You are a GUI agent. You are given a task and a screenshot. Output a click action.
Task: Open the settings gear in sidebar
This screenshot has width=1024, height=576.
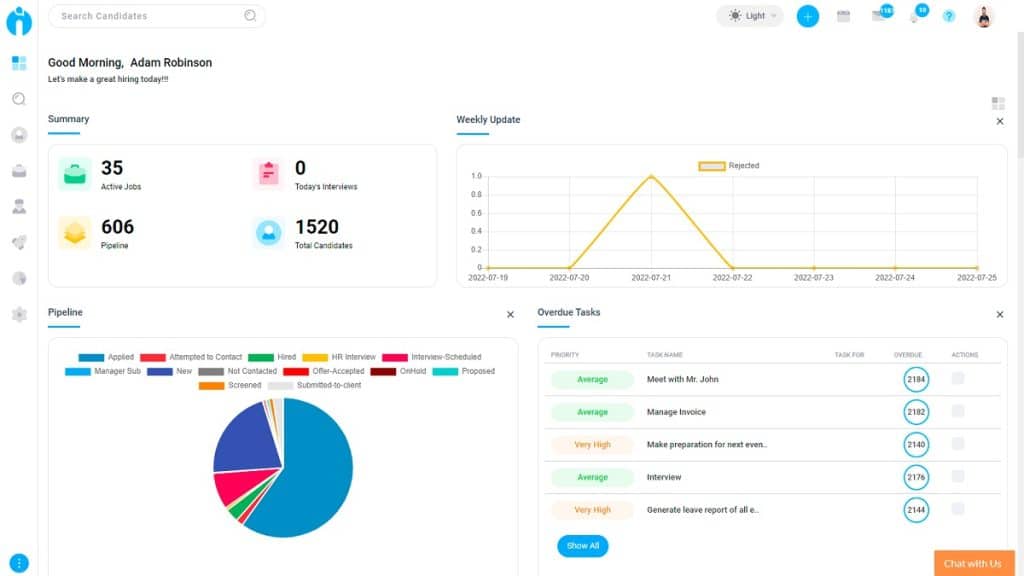point(19,315)
